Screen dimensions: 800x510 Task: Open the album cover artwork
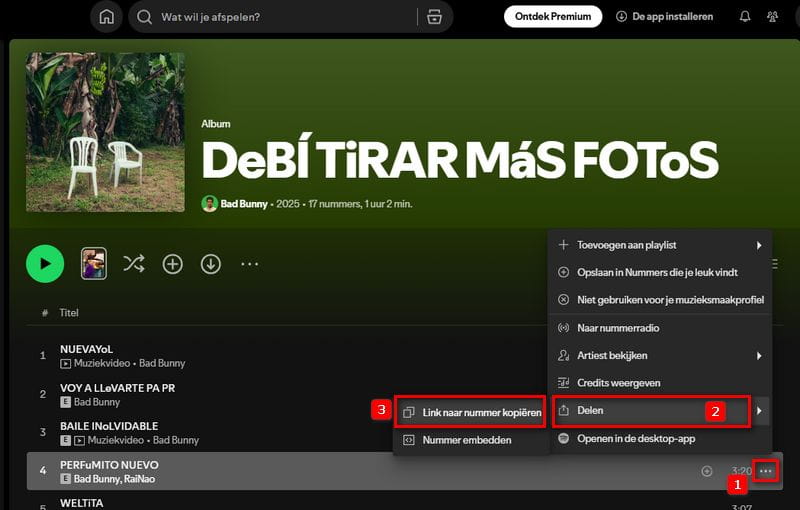click(x=105, y=132)
